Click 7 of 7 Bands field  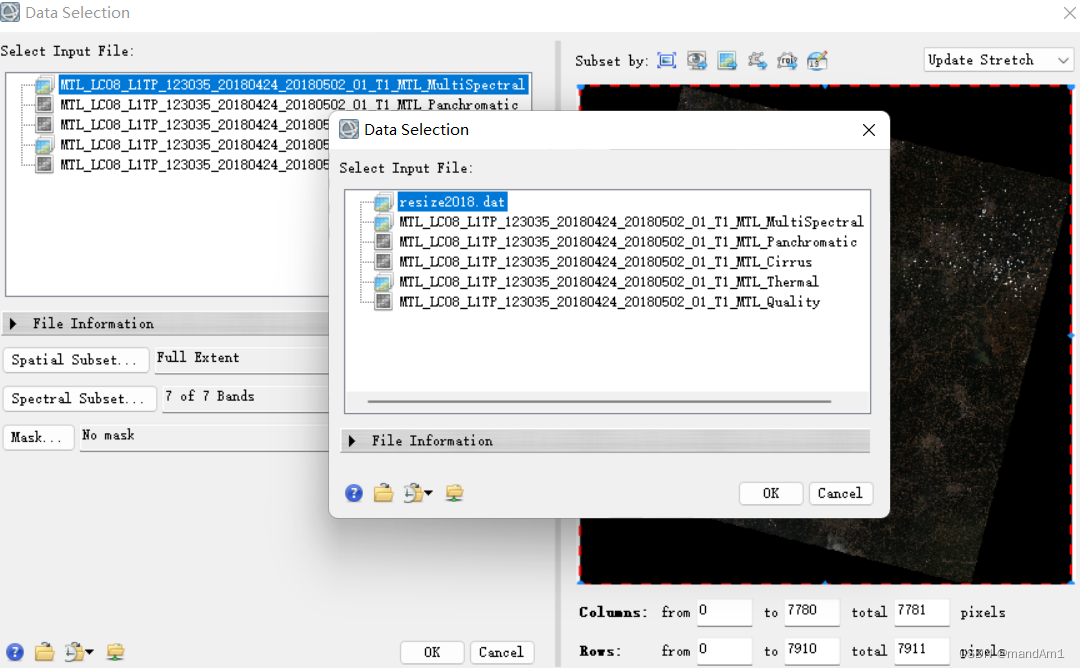coord(246,397)
